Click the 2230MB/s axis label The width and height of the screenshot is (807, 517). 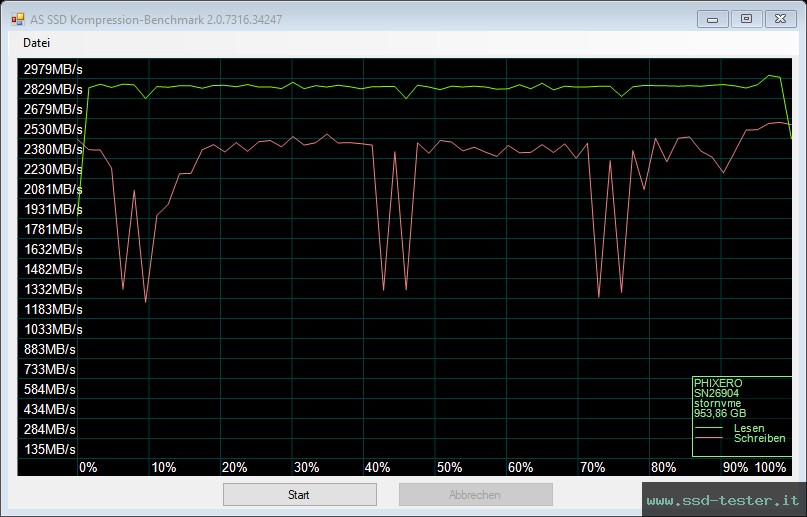53,169
